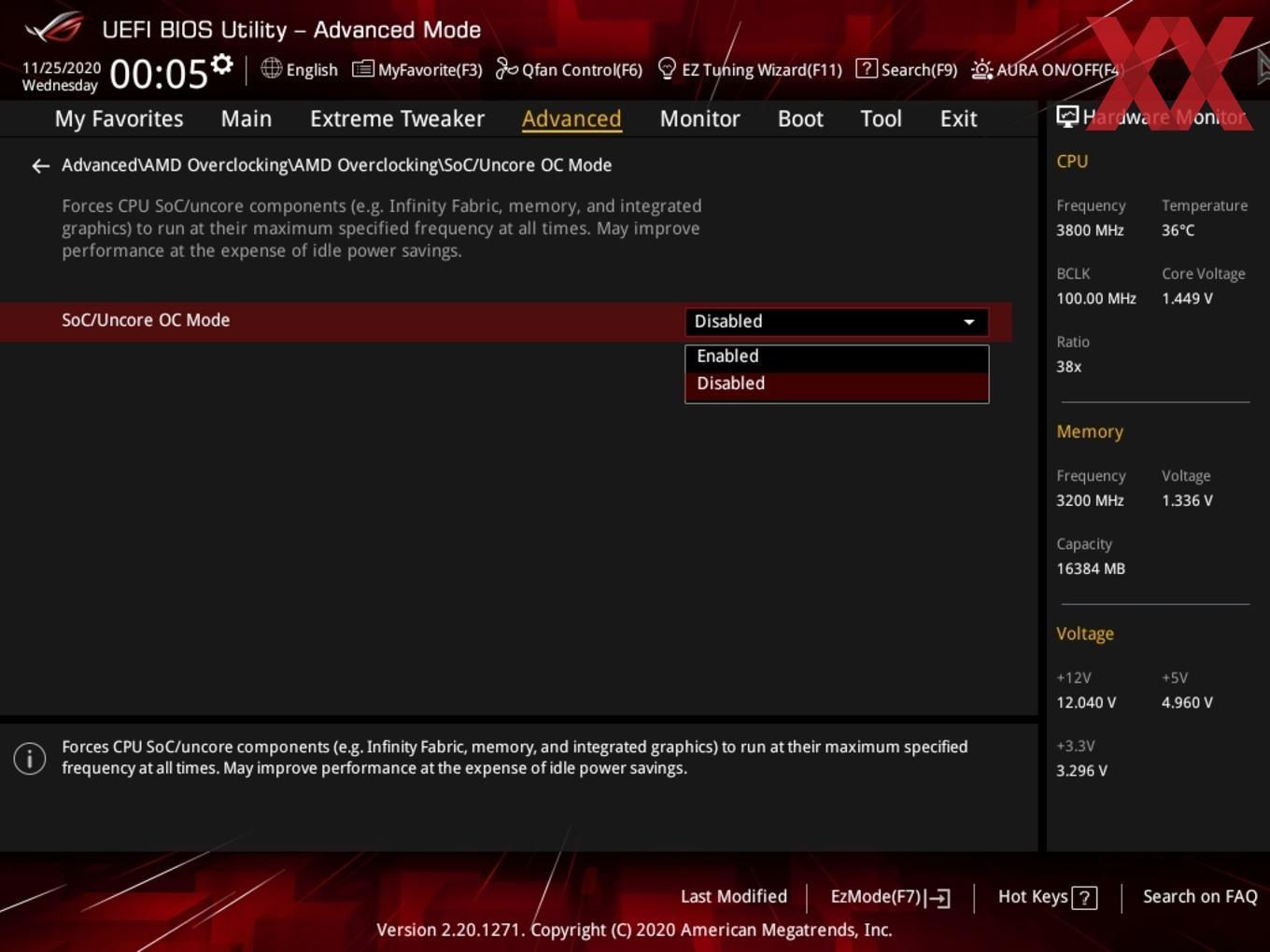The image size is (1270, 952).
Task: Switch to EzMode(F7)
Action: click(x=890, y=897)
